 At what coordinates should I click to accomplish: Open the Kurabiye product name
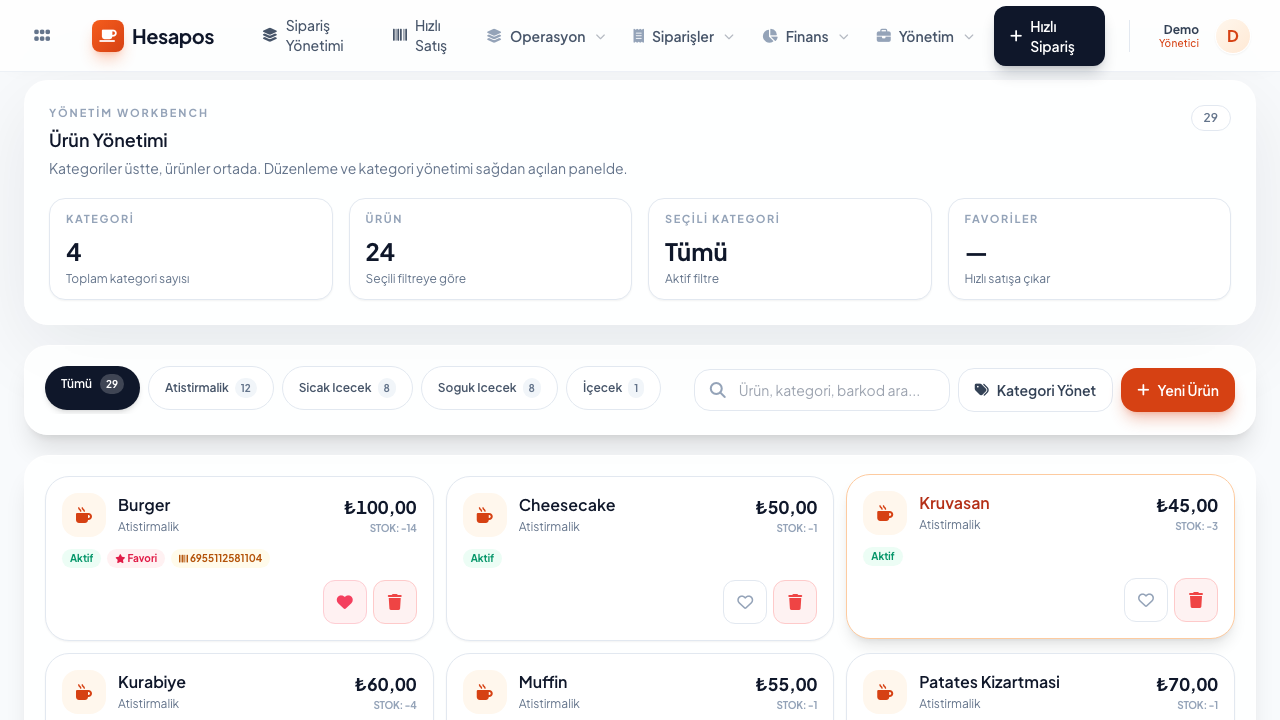pyautogui.click(x=152, y=682)
